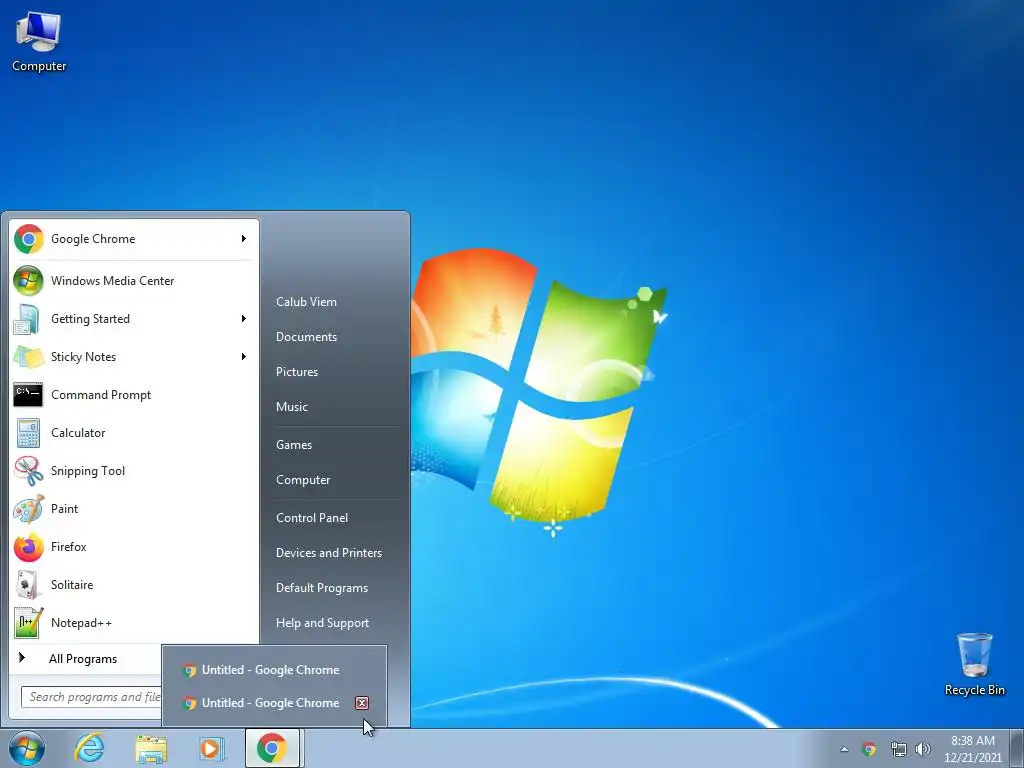Open Google Chrome from Start menu list
The height and width of the screenshot is (768, 1024).
point(133,239)
